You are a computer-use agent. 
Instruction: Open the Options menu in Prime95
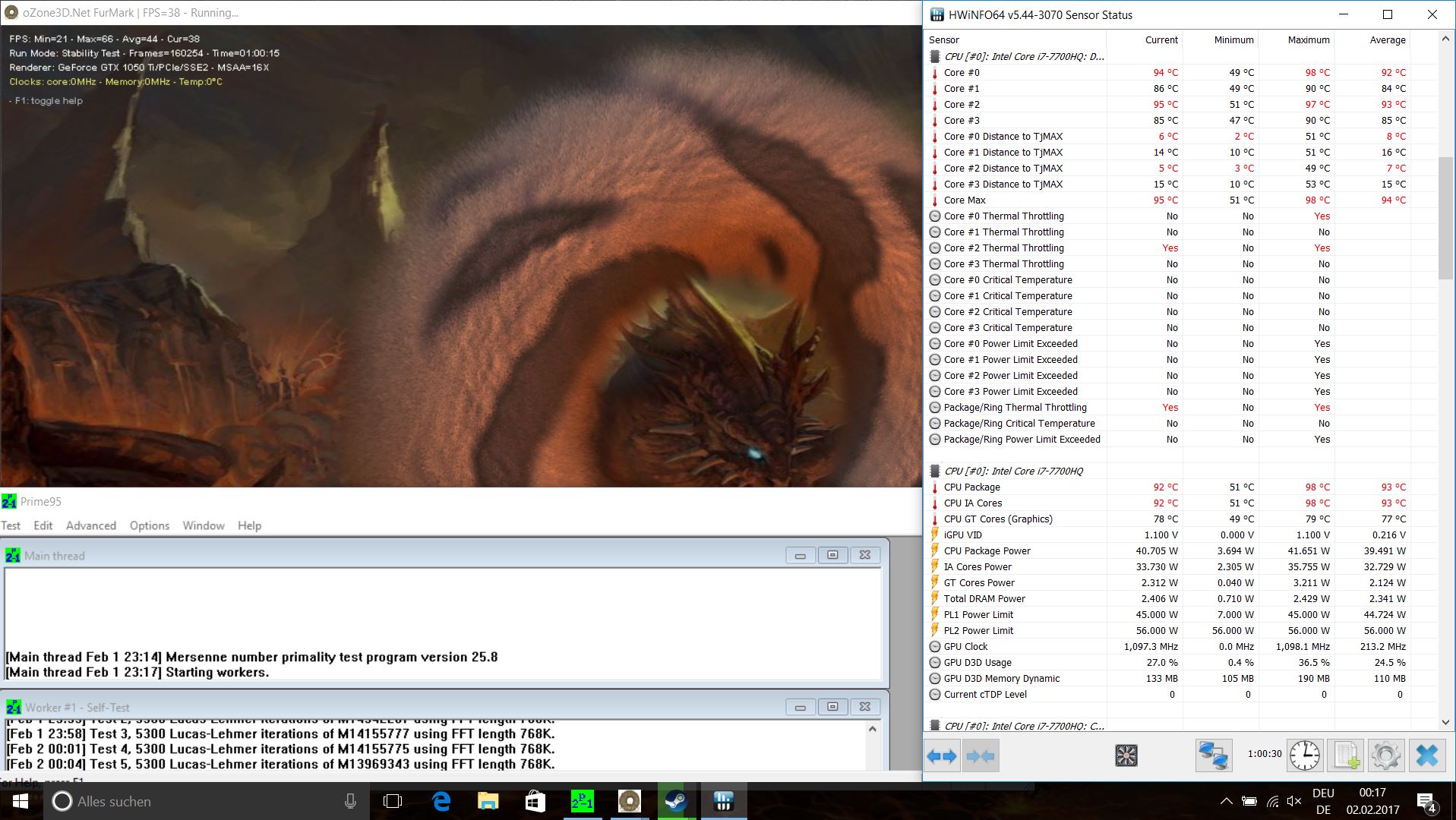150,525
